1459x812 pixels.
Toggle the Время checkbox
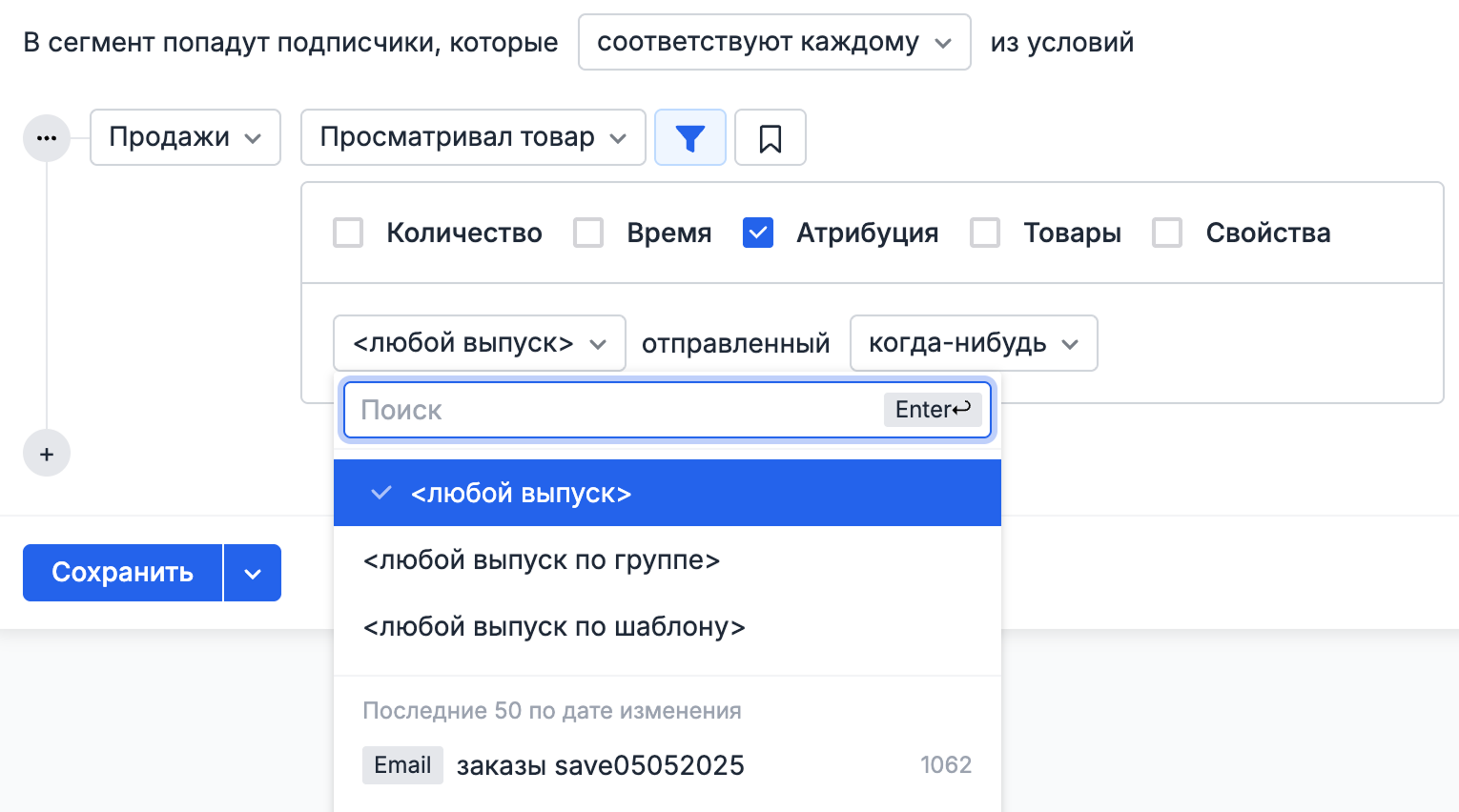pyautogui.click(x=588, y=233)
